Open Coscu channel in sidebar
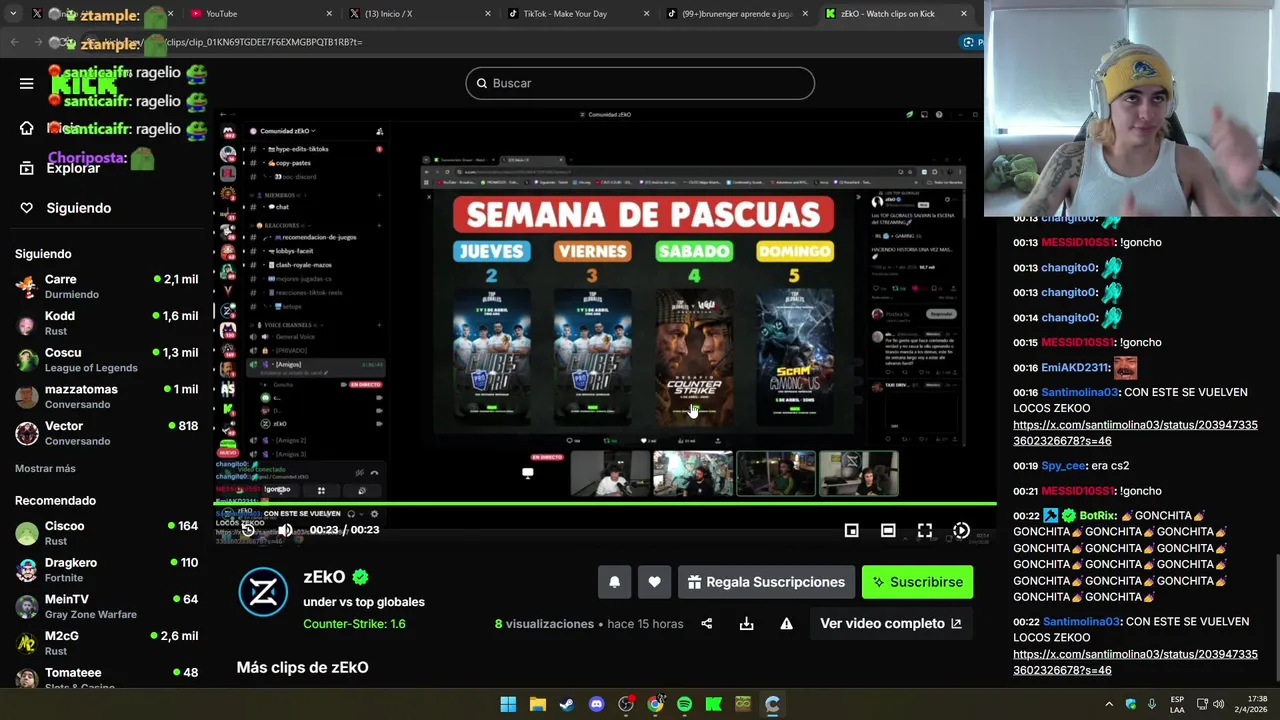This screenshot has height=720, width=1280. point(106,360)
